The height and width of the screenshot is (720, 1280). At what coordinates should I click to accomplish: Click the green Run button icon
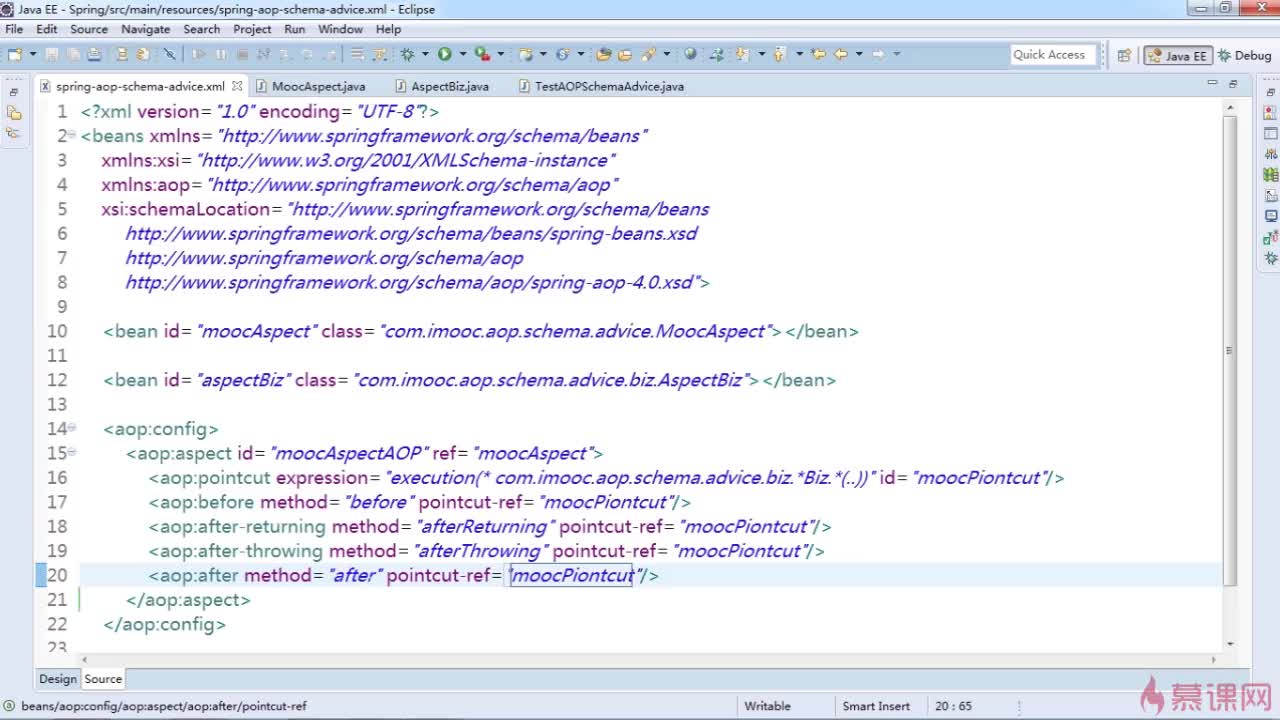tap(444, 54)
